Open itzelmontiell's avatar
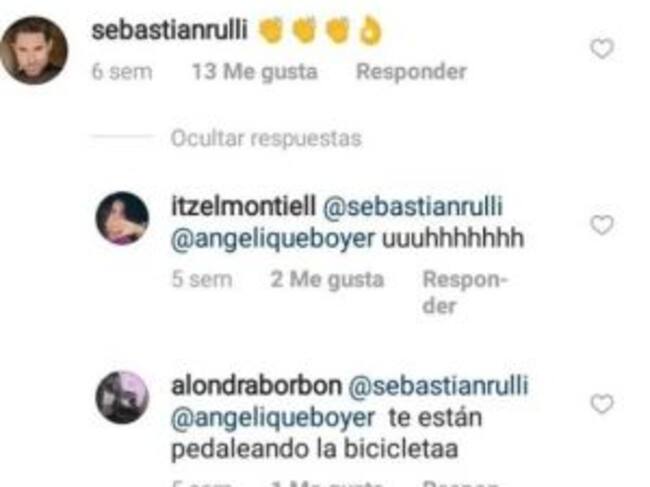Viewport: 650px width, 487px height. tap(122, 218)
